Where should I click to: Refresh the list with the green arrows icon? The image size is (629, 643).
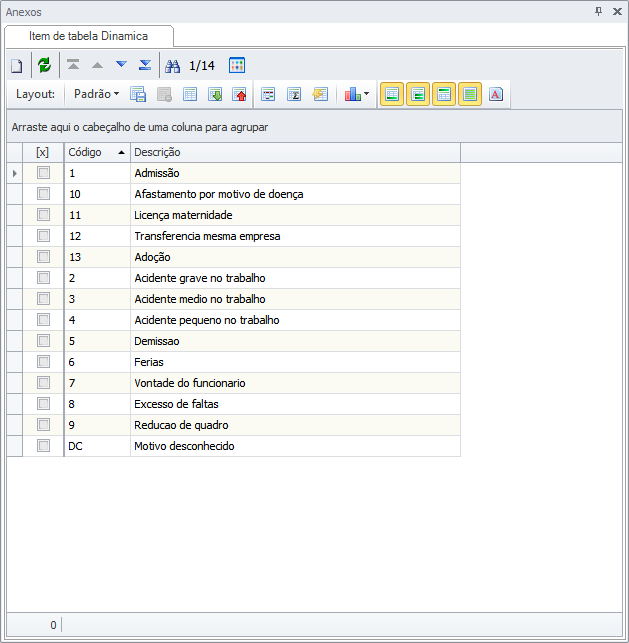tap(44, 65)
